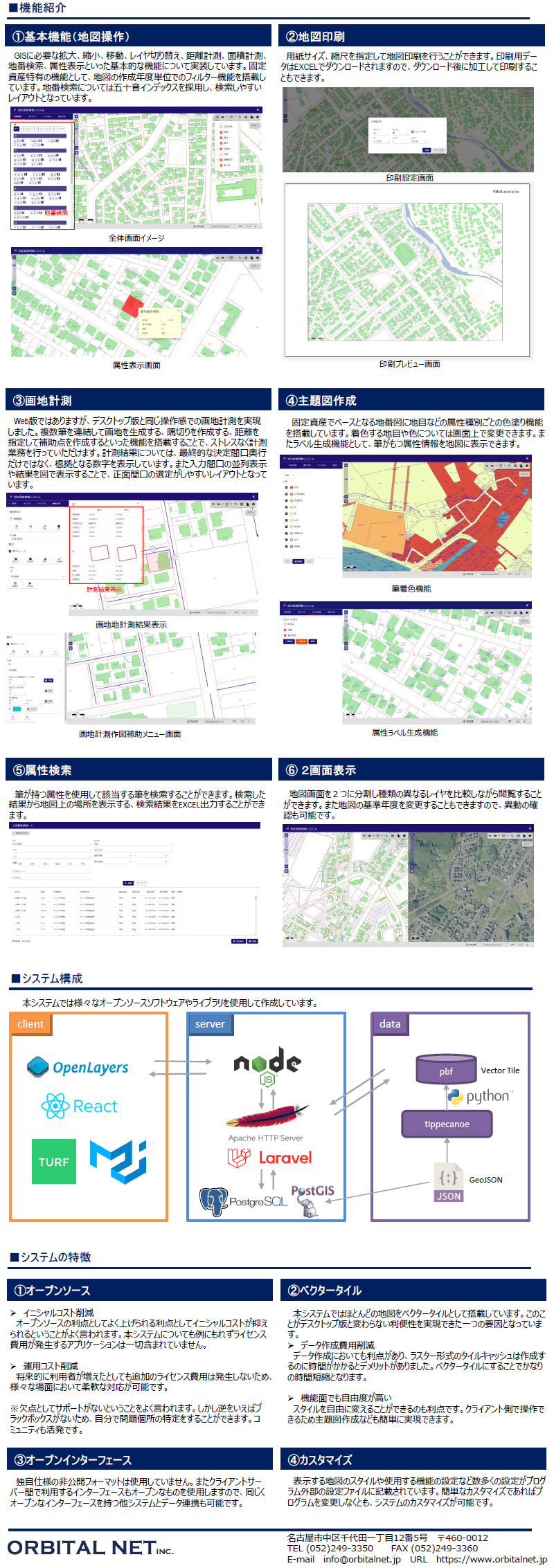The image size is (554, 1568).
Task: Toggle top legend checkbox in 筆着色機能 screenshot
Action: 287,487
